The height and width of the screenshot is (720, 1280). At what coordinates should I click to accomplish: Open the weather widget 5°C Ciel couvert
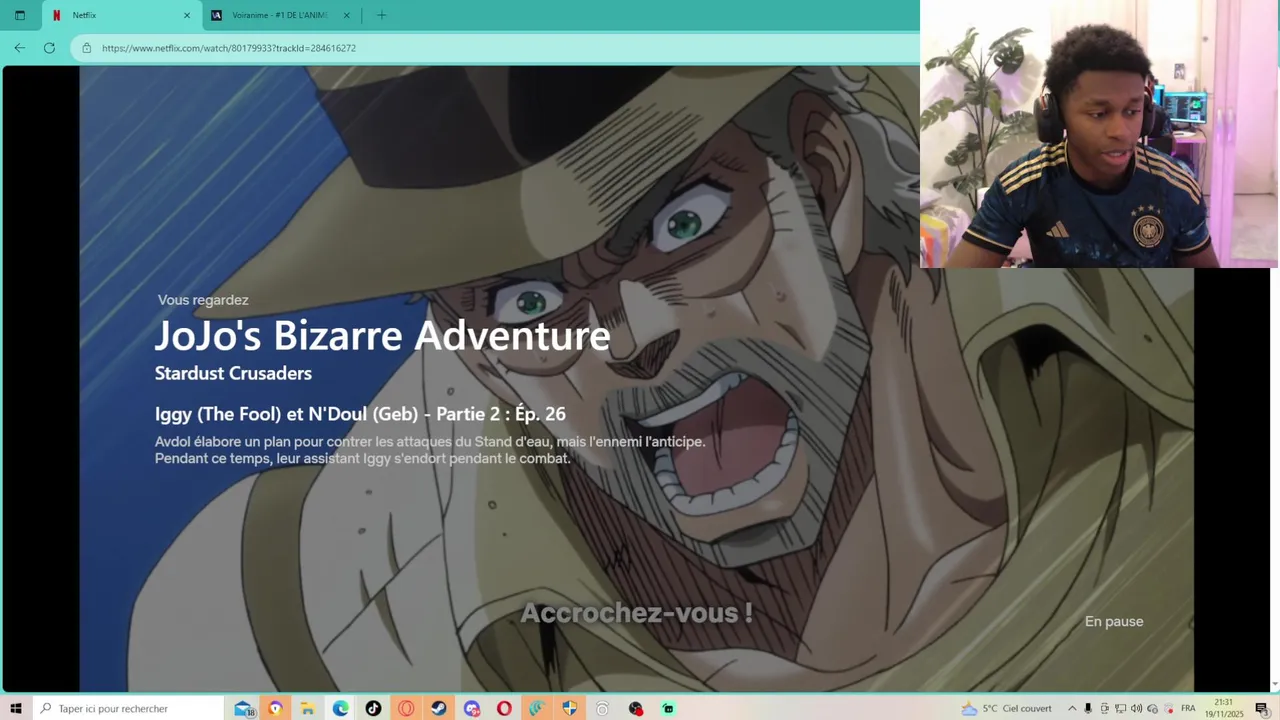pos(1007,708)
